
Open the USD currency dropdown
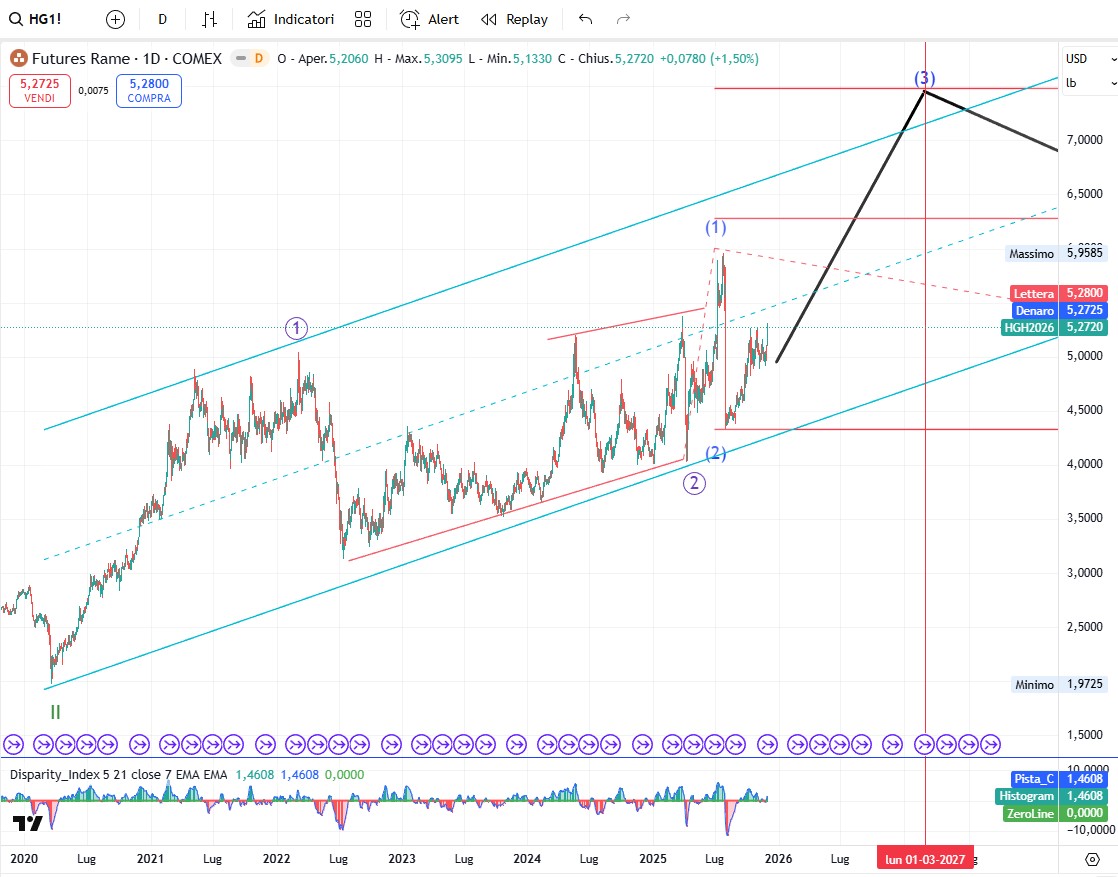click(1089, 59)
